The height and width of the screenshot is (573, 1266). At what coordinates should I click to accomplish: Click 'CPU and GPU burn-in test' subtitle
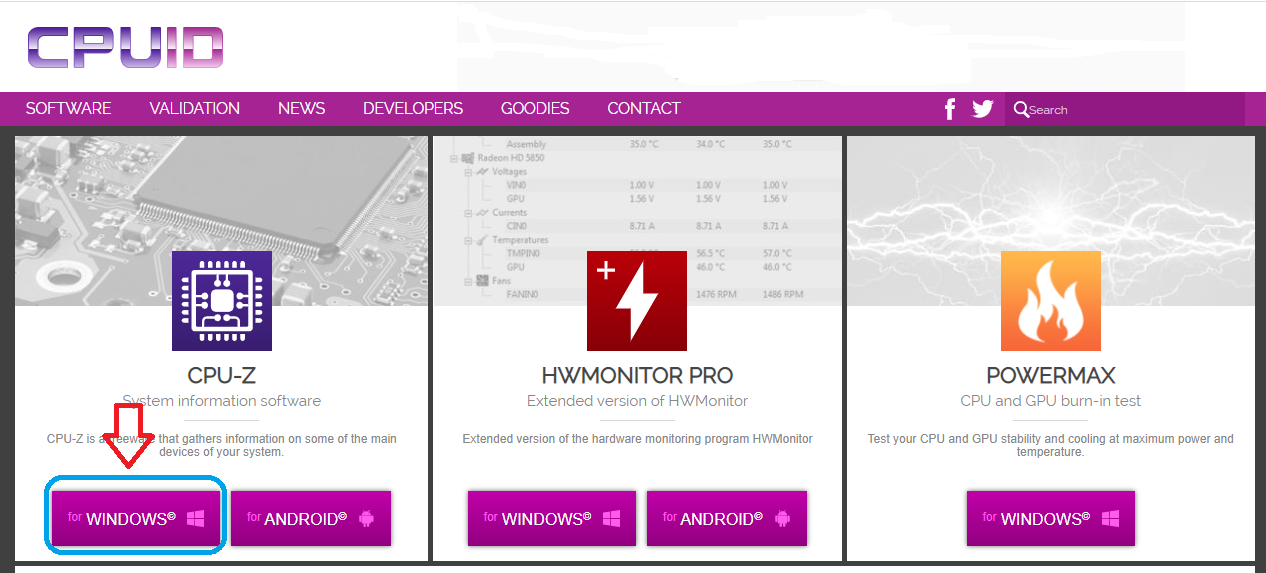click(x=1051, y=401)
